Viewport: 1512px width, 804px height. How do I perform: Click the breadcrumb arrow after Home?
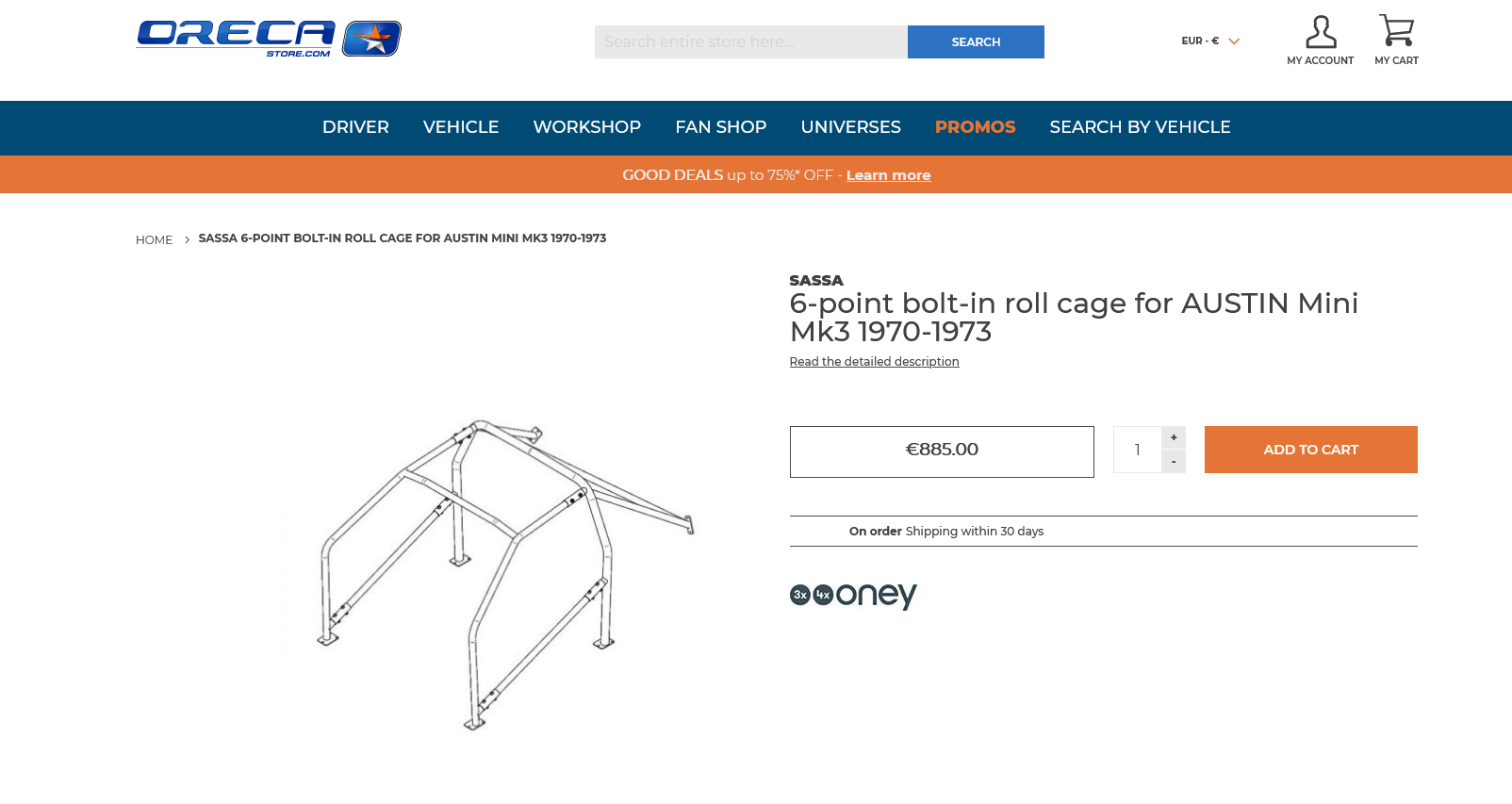[x=187, y=239]
